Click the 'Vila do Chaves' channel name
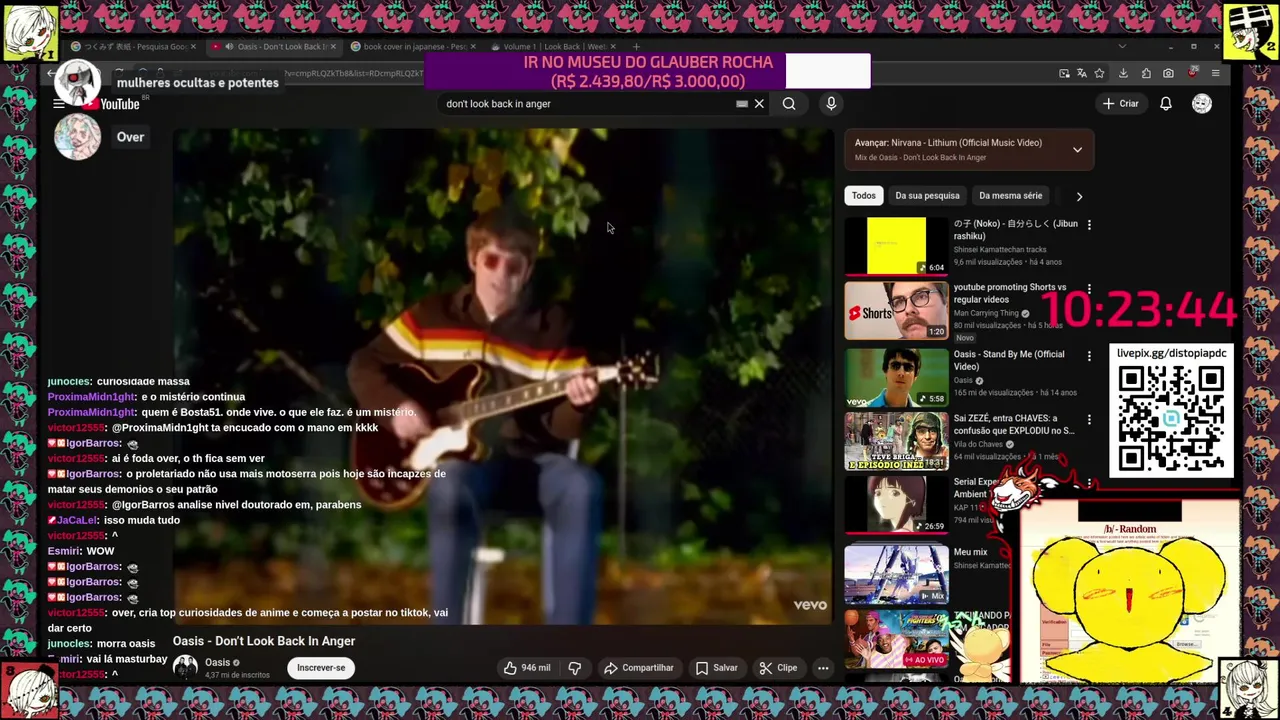The image size is (1280, 720). (979, 444)
